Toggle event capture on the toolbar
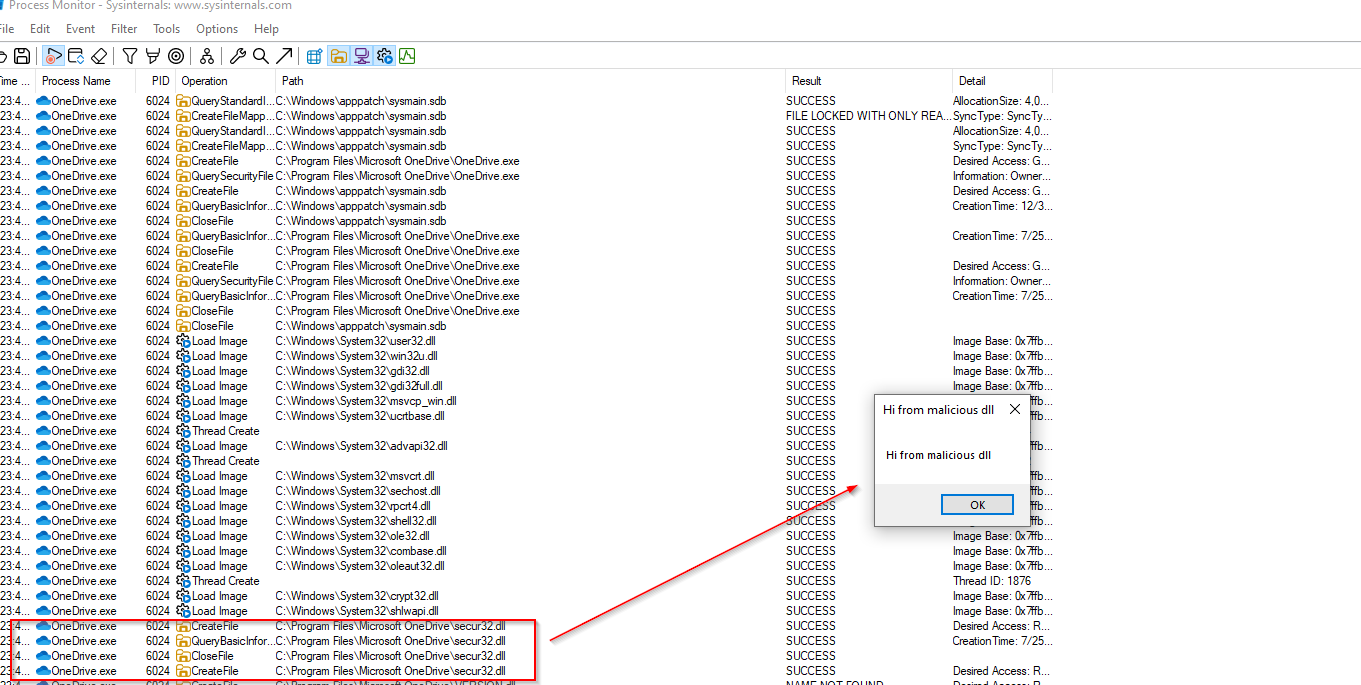Viewport: 1361px width, 685px height. click(54, 56)
